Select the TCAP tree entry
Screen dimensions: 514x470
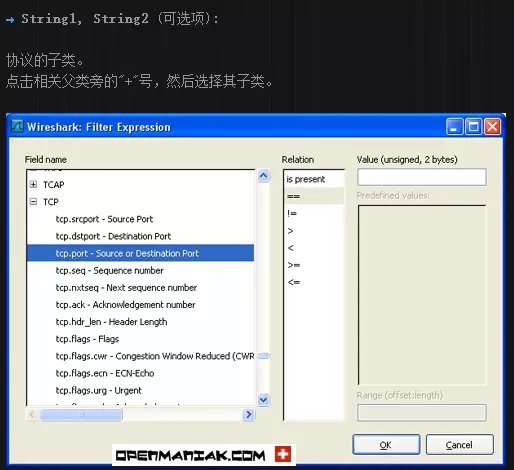(x=54, y=184)
